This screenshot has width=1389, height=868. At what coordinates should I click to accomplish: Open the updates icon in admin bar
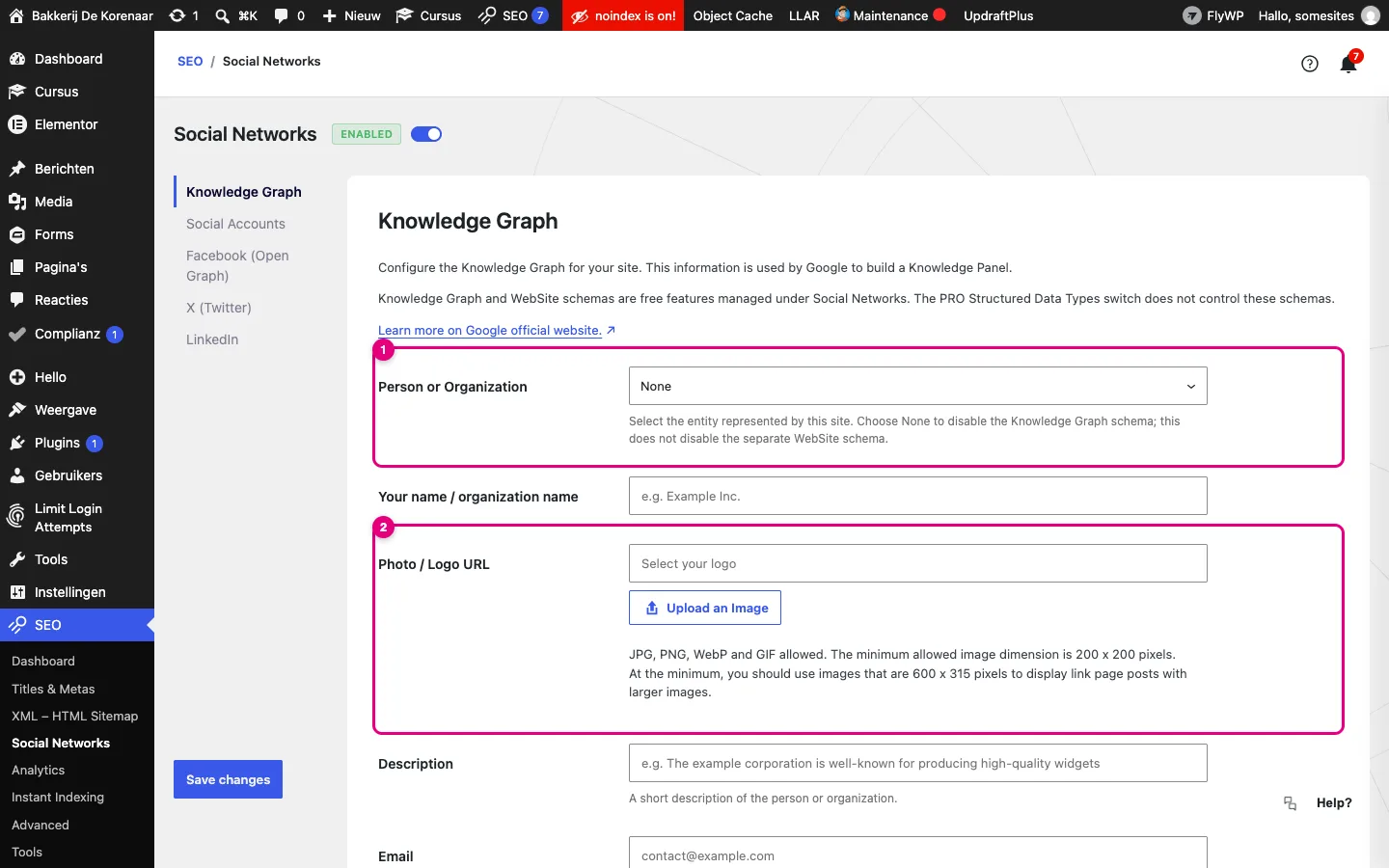tap(177, 15)
